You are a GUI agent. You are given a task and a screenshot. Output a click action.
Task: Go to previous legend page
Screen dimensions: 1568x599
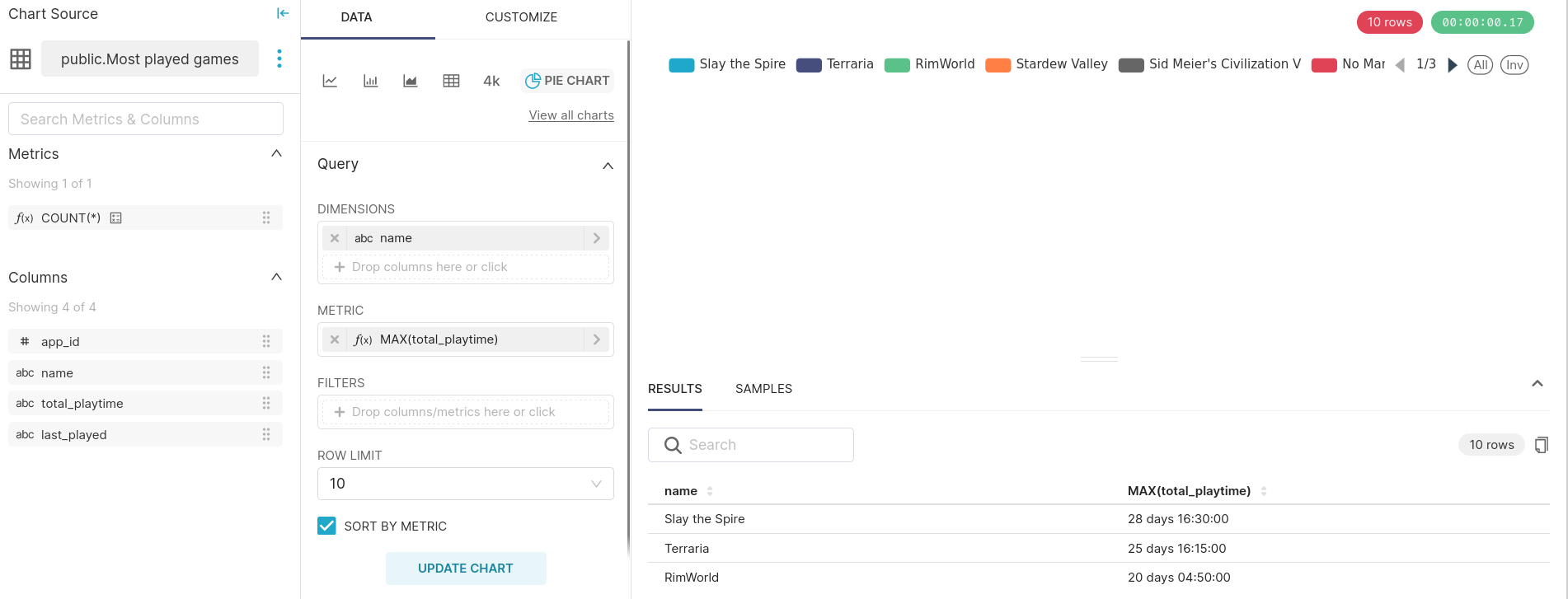pos(1400,65)
